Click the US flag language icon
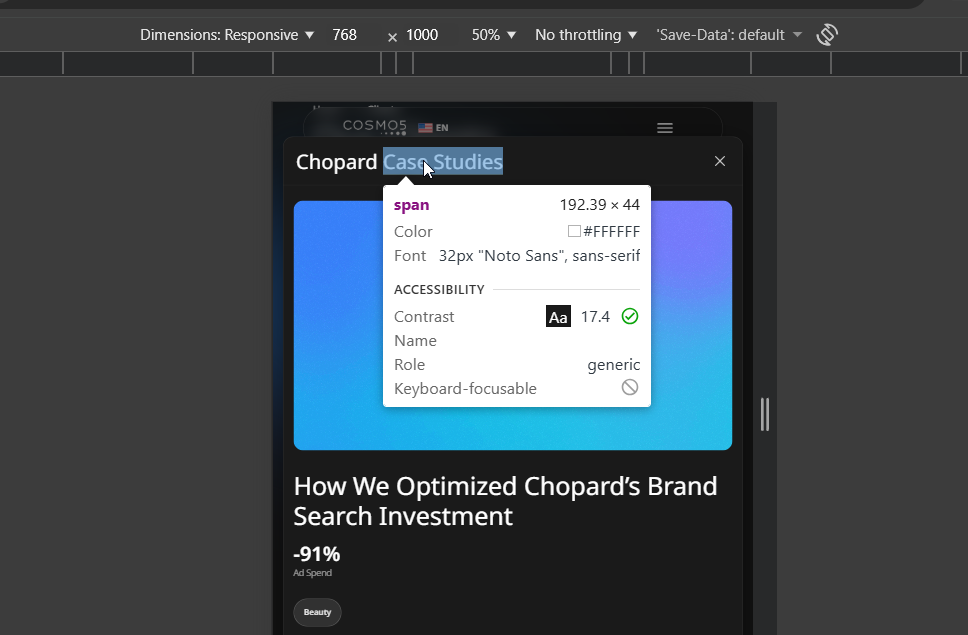Image resolution: width=968 pixels, height=635 pixels. pyautogui.click(x=425, y=128)
